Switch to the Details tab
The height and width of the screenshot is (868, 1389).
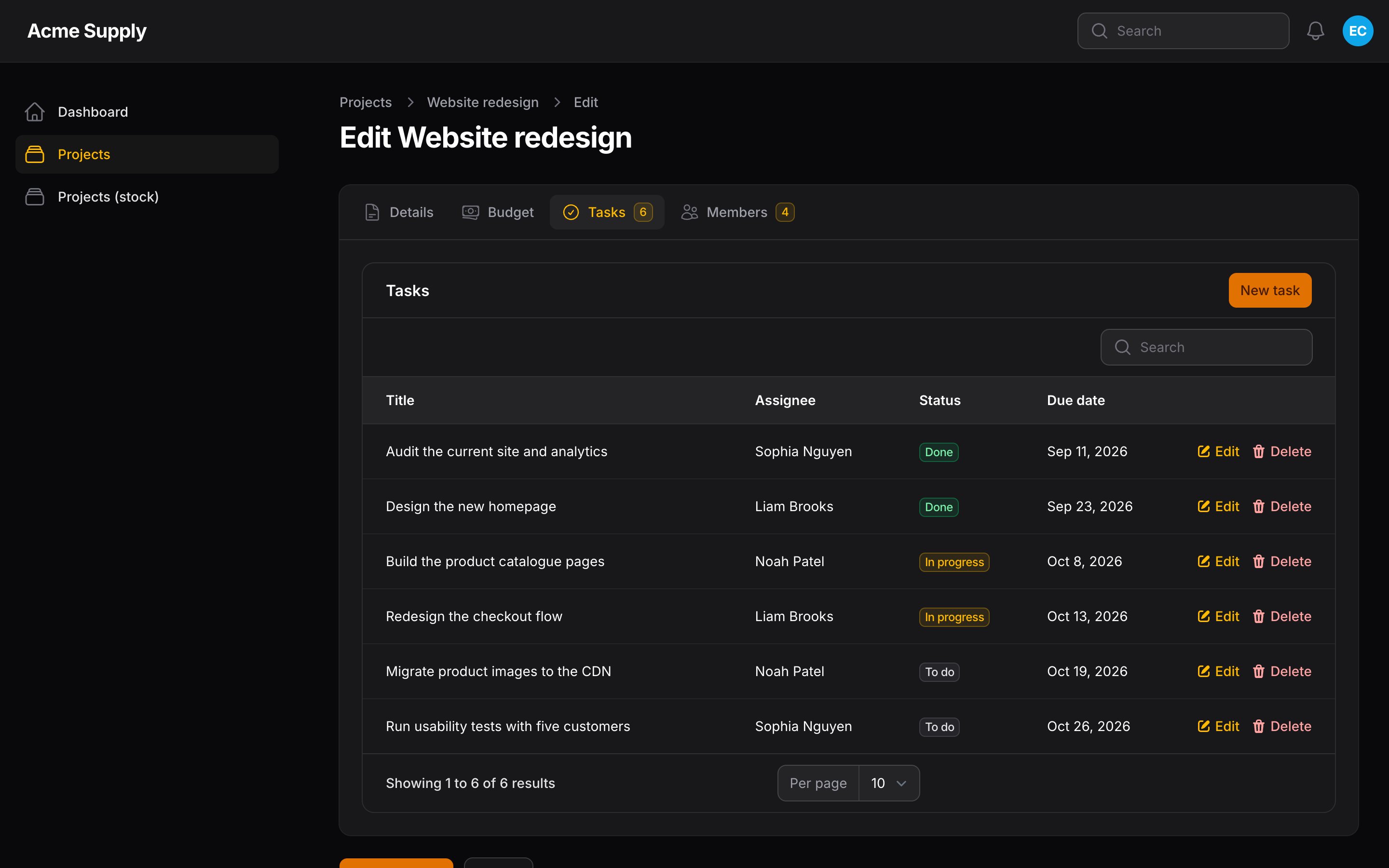(x=399, y=212)
